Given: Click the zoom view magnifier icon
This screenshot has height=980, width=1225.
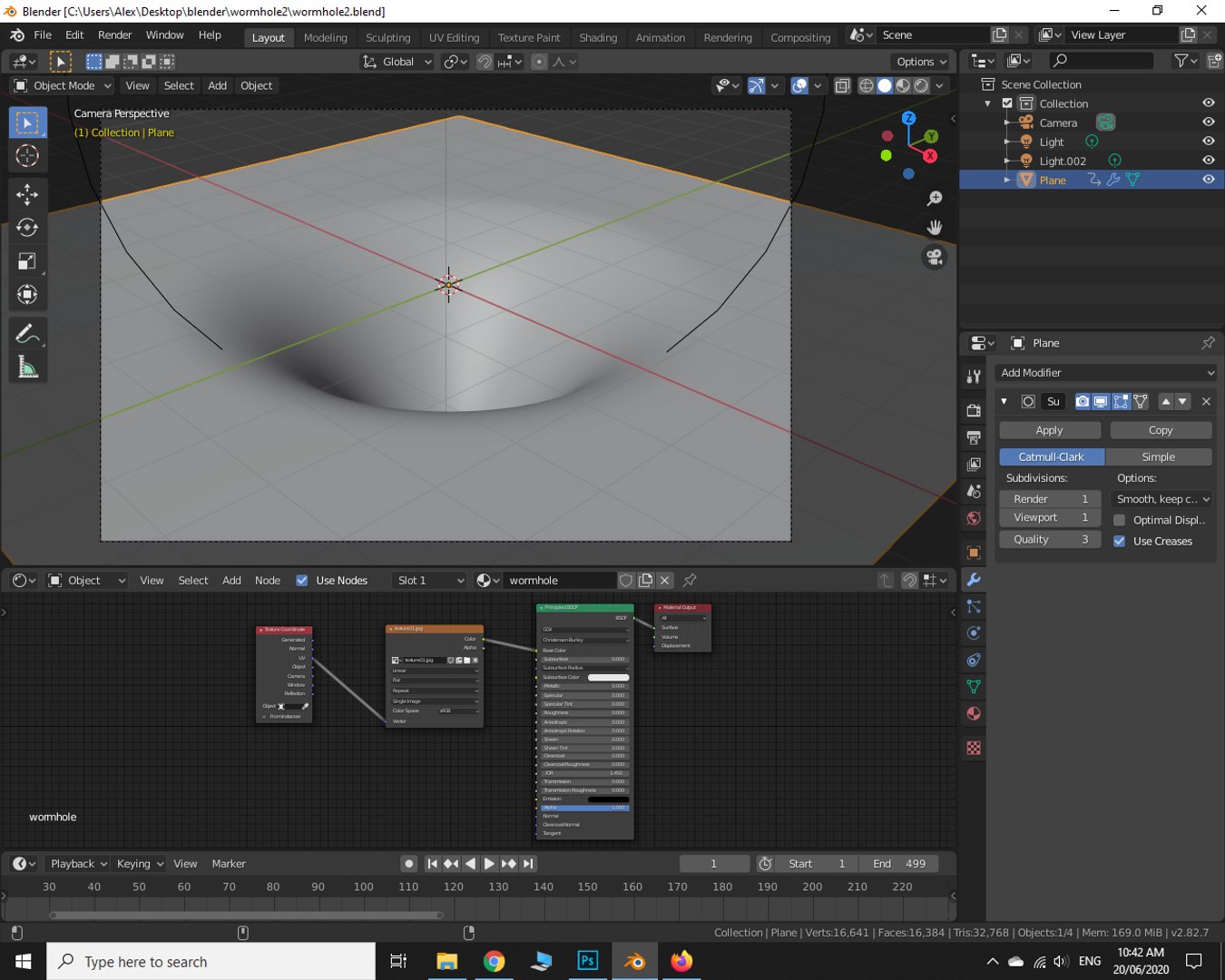Looking at the screenshot, I should (935, 199).
